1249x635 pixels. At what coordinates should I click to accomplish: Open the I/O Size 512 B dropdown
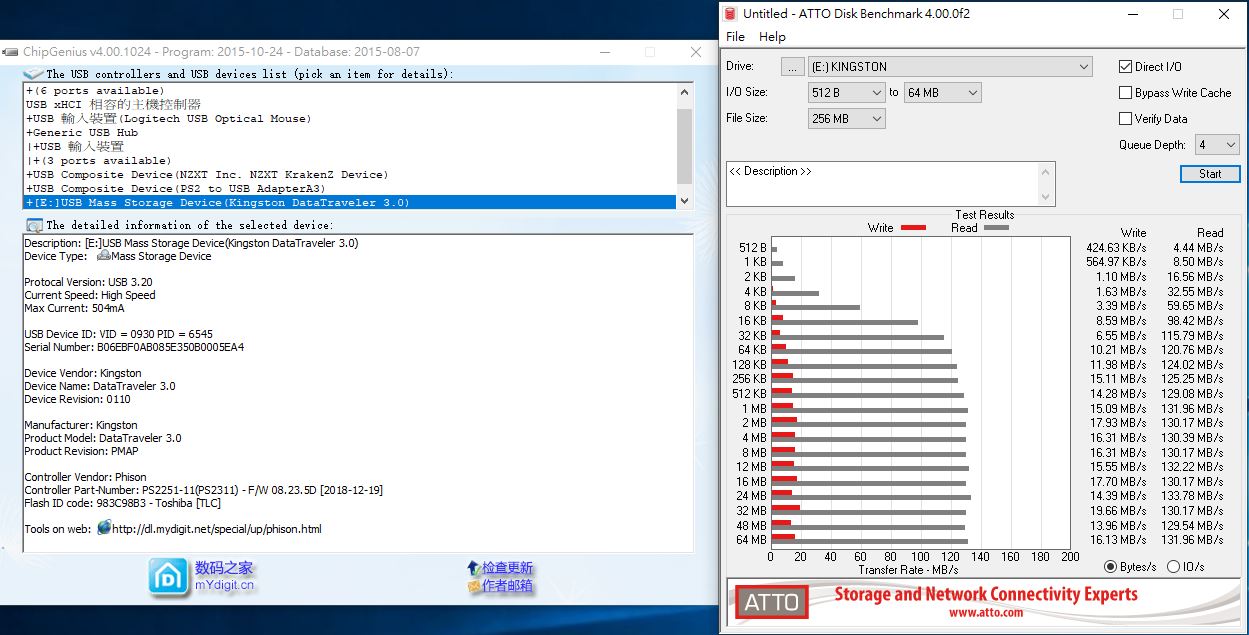pyautogui.click(x=846, y=93)
